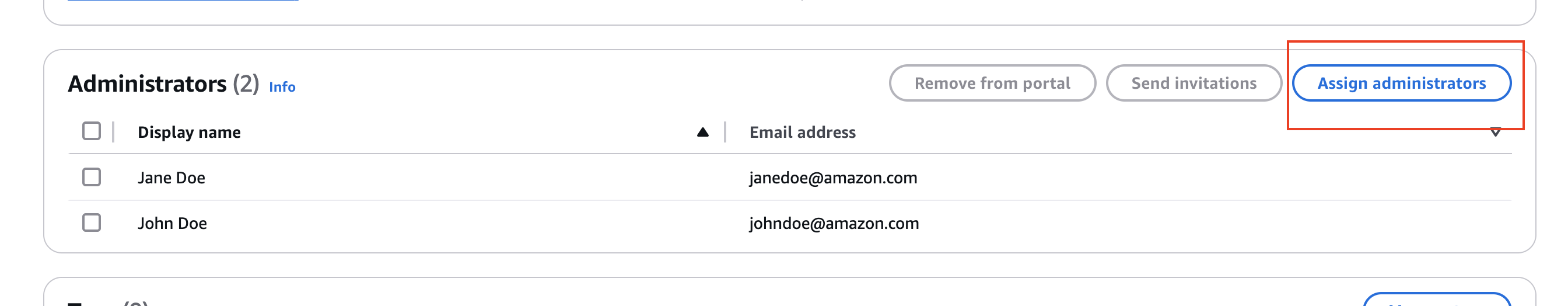The width and height of the screenshot is (1568, 306).
Task: Click the divider between Display name and Email address
Action: click(725, 131)
